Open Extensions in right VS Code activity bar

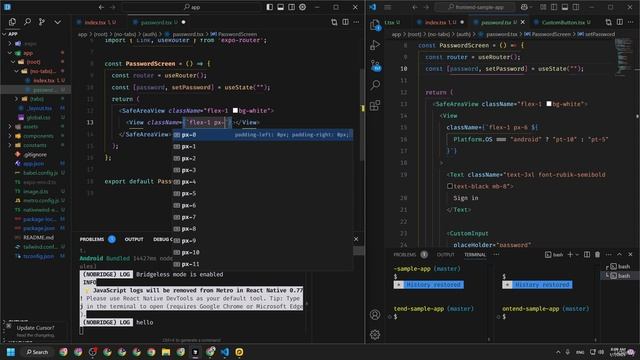point(375,105)
